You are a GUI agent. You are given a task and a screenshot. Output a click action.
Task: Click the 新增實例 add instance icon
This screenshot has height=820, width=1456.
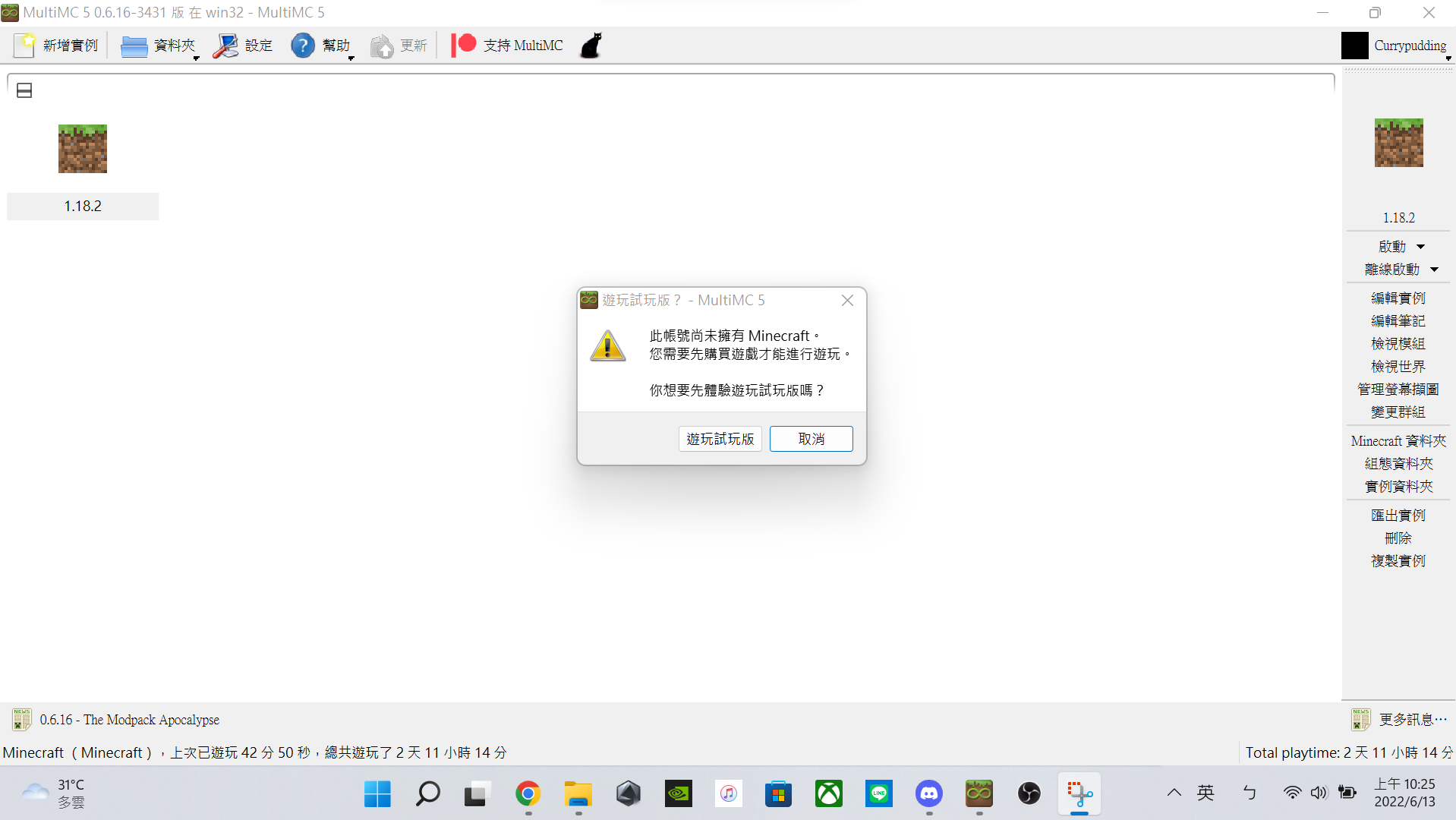[x=24, y=46]
